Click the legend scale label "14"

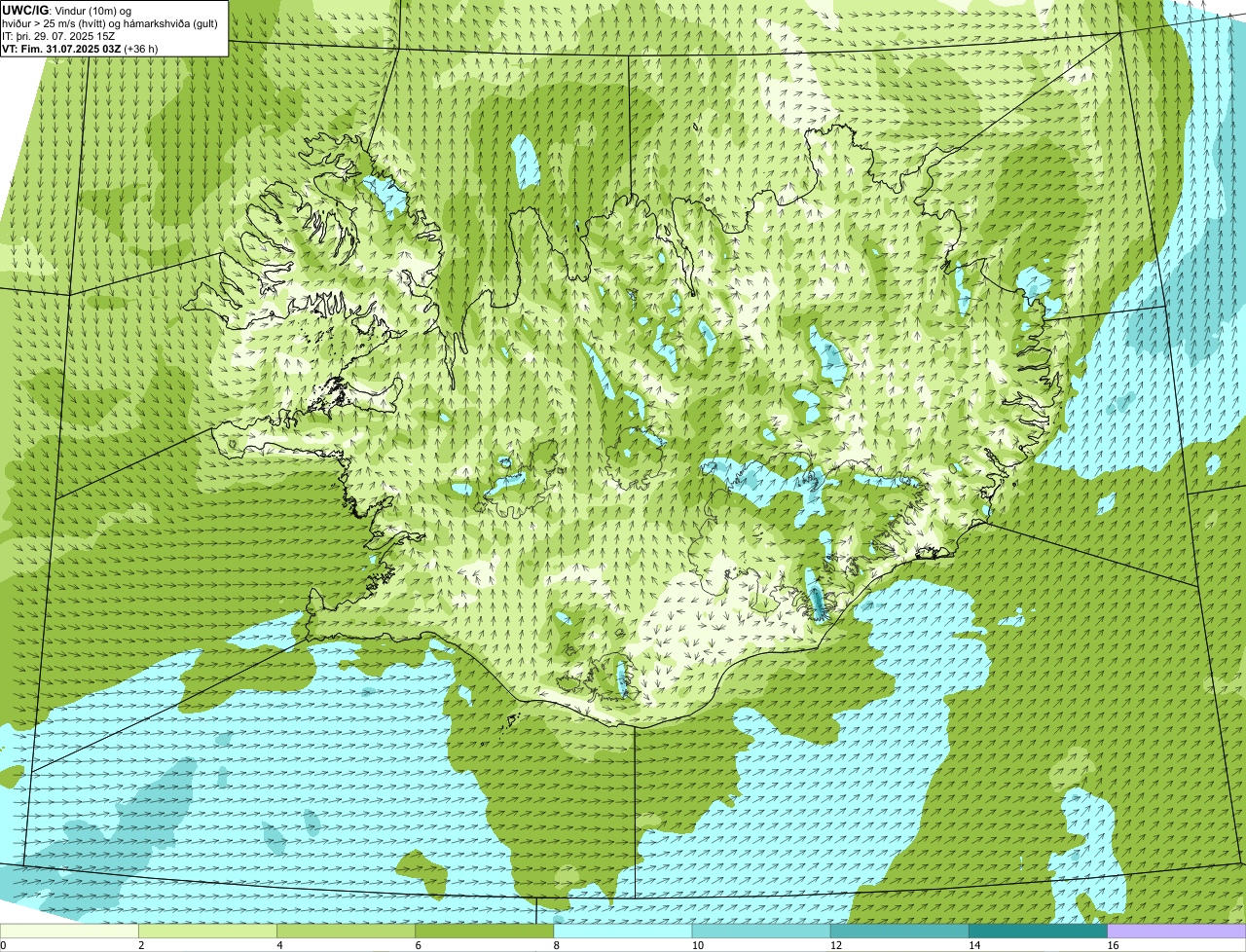[973, 945]
